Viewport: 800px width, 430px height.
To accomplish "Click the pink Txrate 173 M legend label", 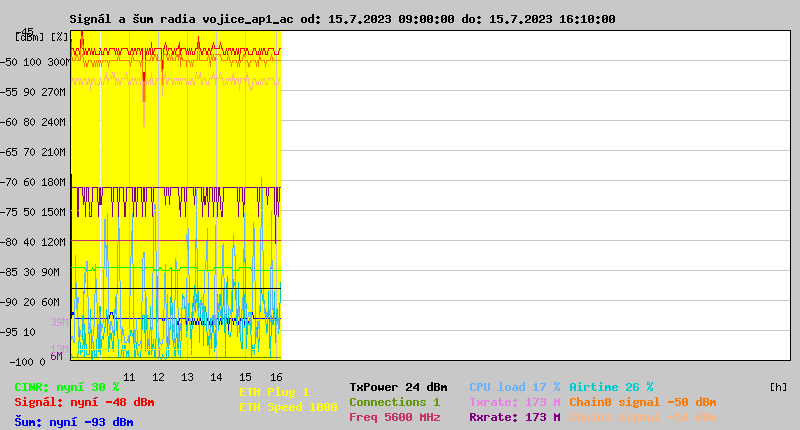I will pos(515,402).
